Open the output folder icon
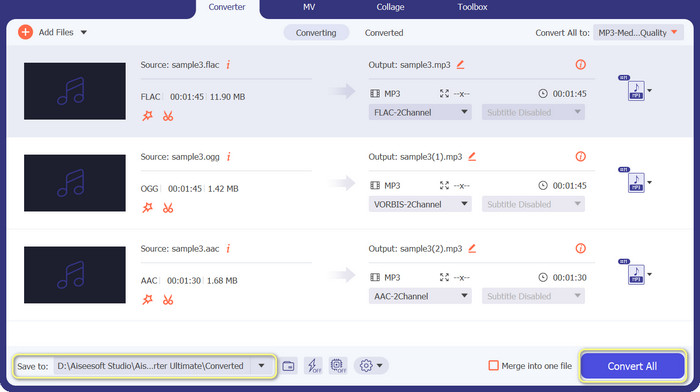The width and height of the screenshot is (700, 392). (288, 366)
